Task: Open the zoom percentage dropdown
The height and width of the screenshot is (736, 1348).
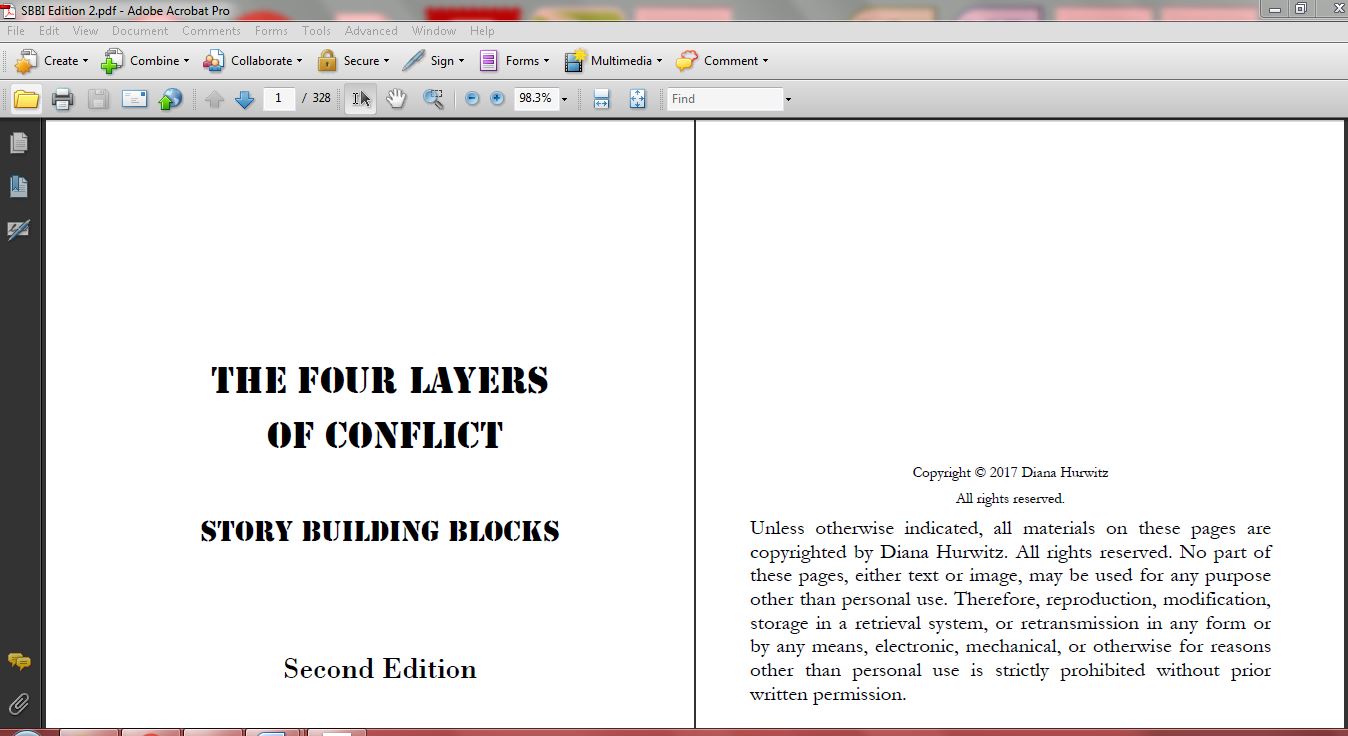Action: (563, 99)
